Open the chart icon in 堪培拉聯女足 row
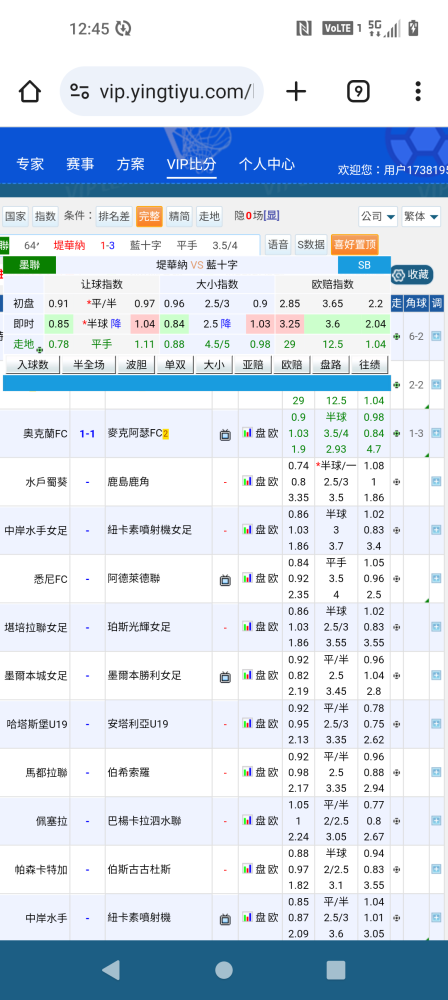Screen dimensions: 448x1000 coord(248,627)
